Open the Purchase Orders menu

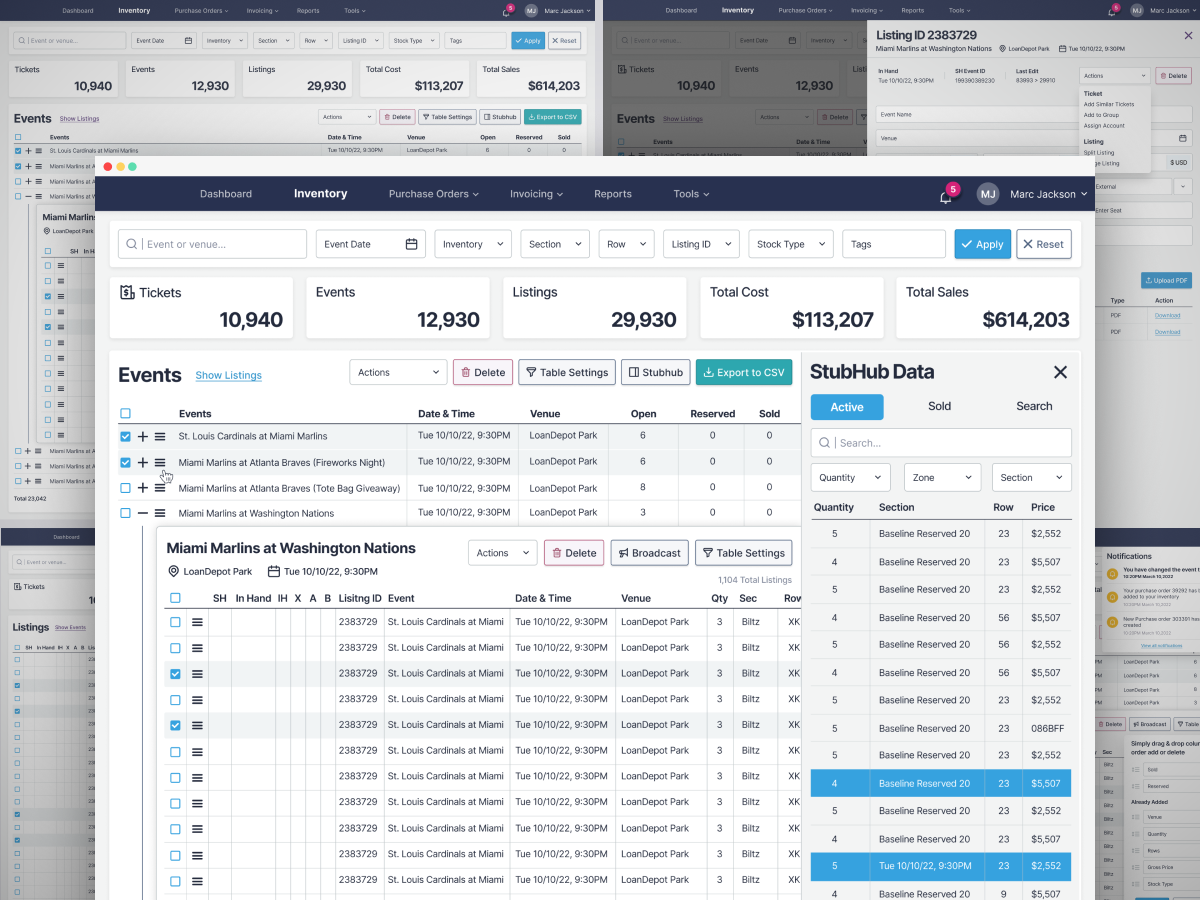[x=433, y=194]
